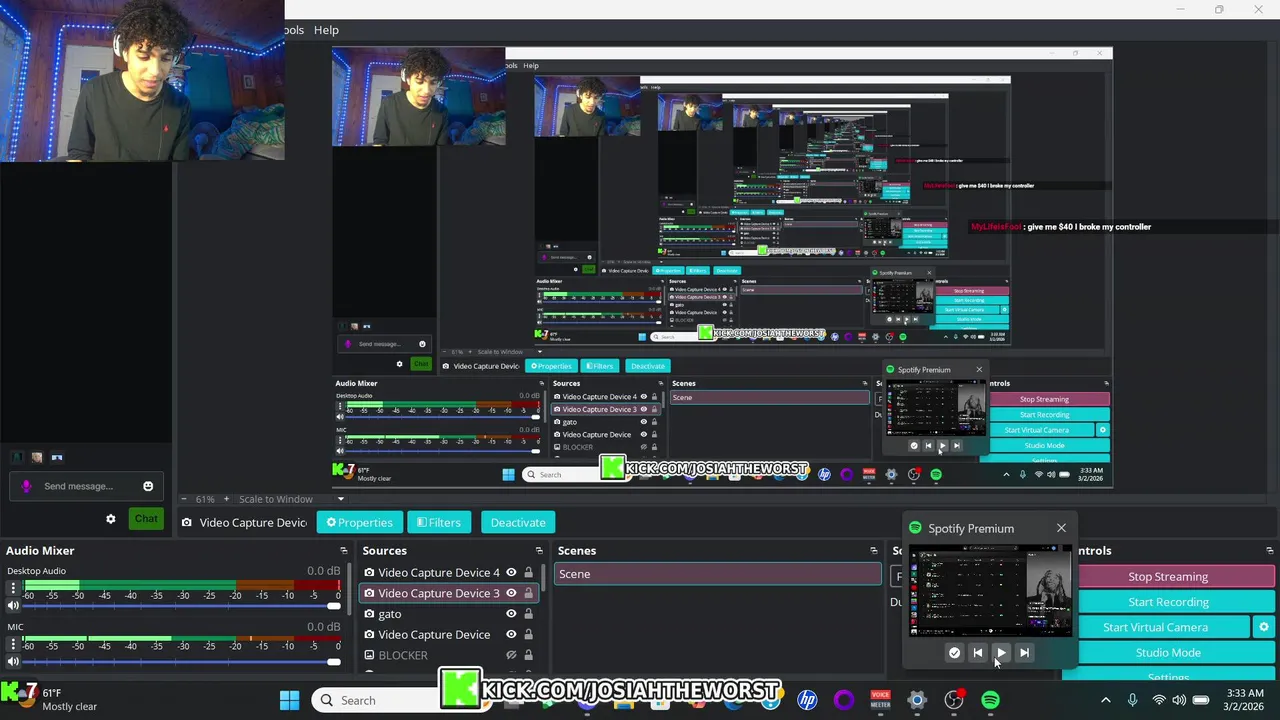This screenshot has width=1280, height=720.
Task: Enable Studio Mode
Action: pos(1168,653)
